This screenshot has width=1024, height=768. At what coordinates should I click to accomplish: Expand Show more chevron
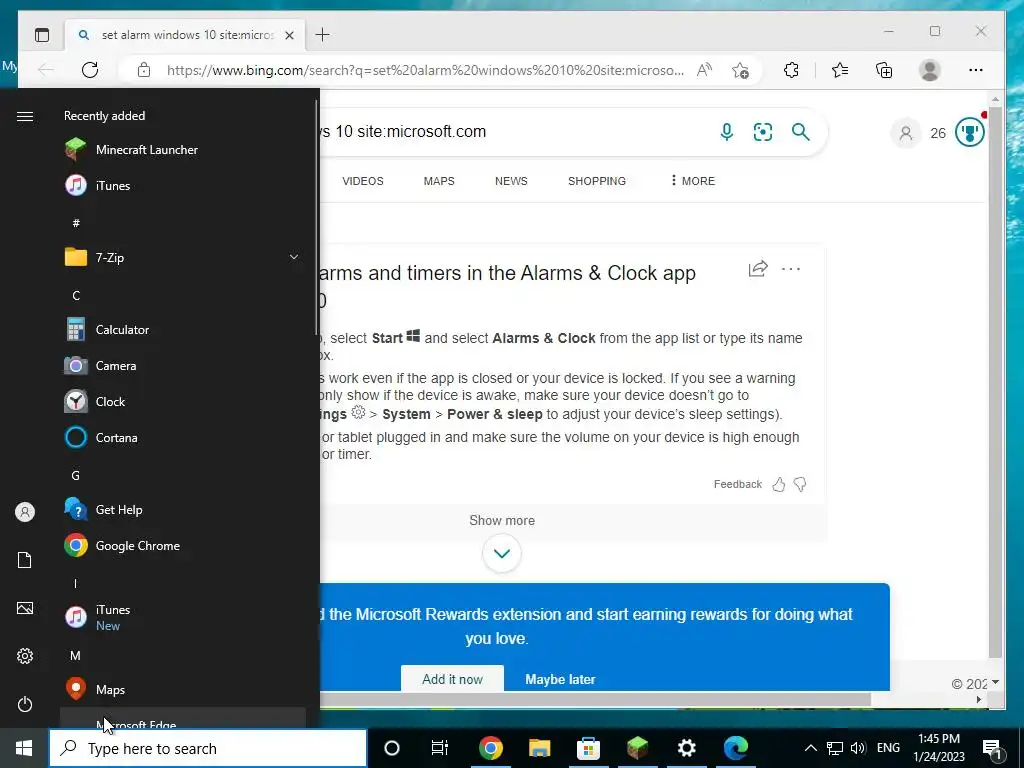[x=502, y=553]
